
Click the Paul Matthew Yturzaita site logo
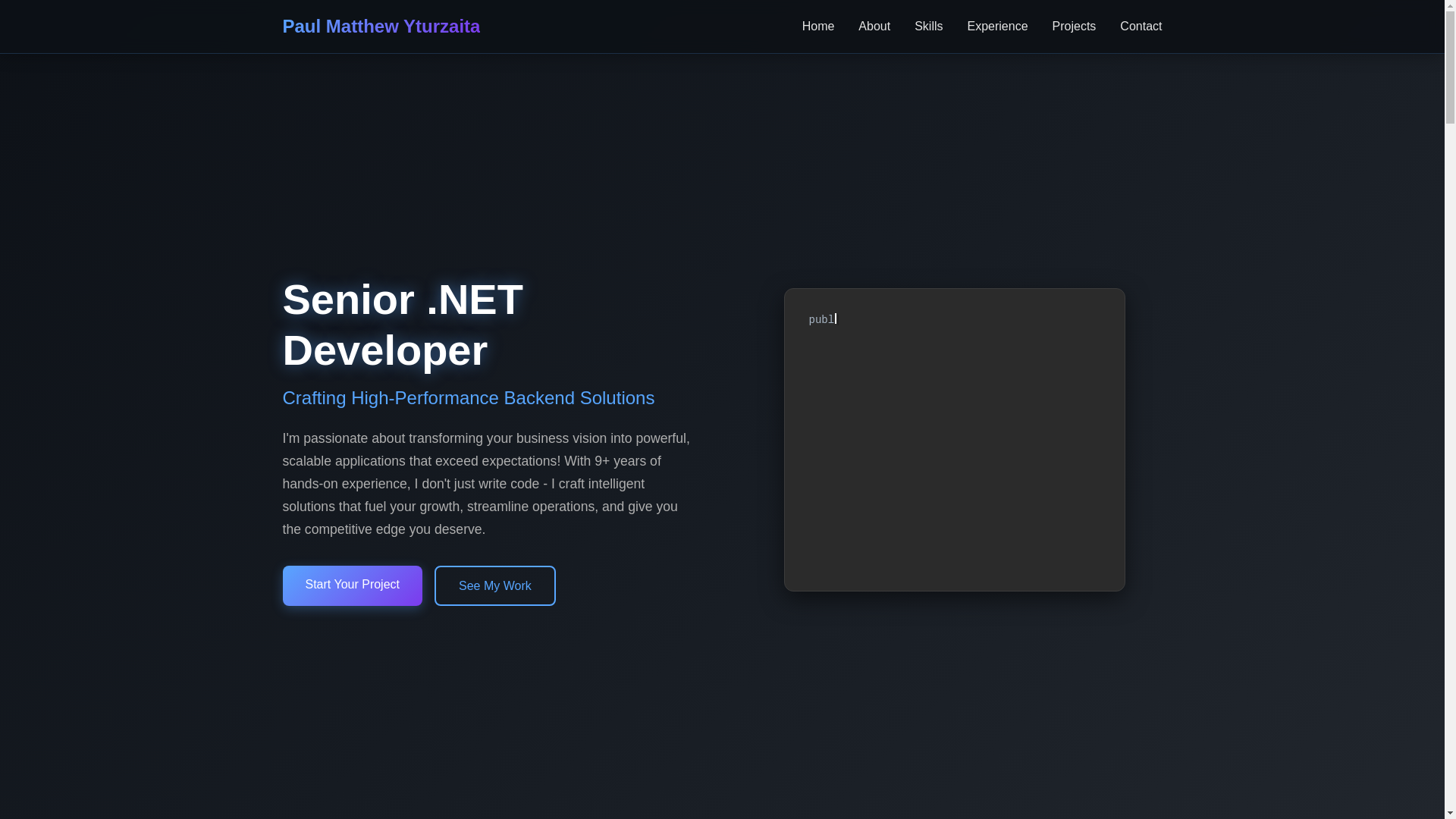point(381,27)
